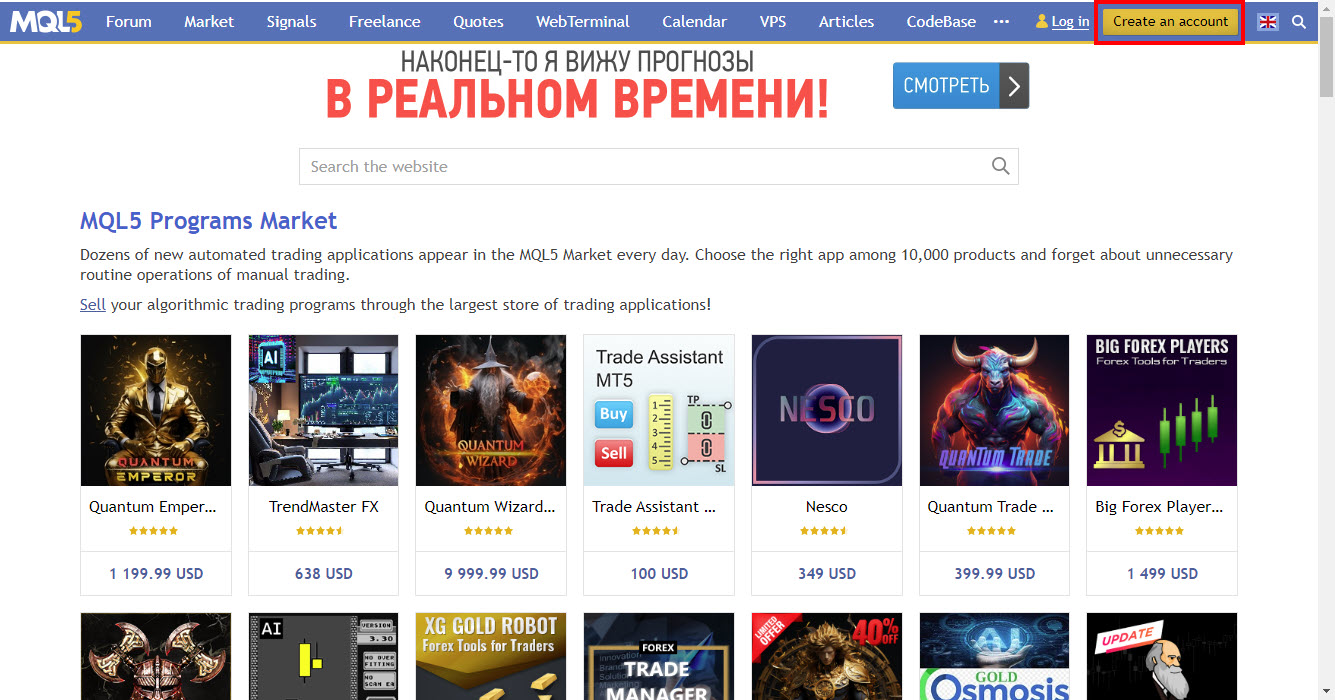
Task: Click the user icon beside Log in
Action: [1042, 21]
